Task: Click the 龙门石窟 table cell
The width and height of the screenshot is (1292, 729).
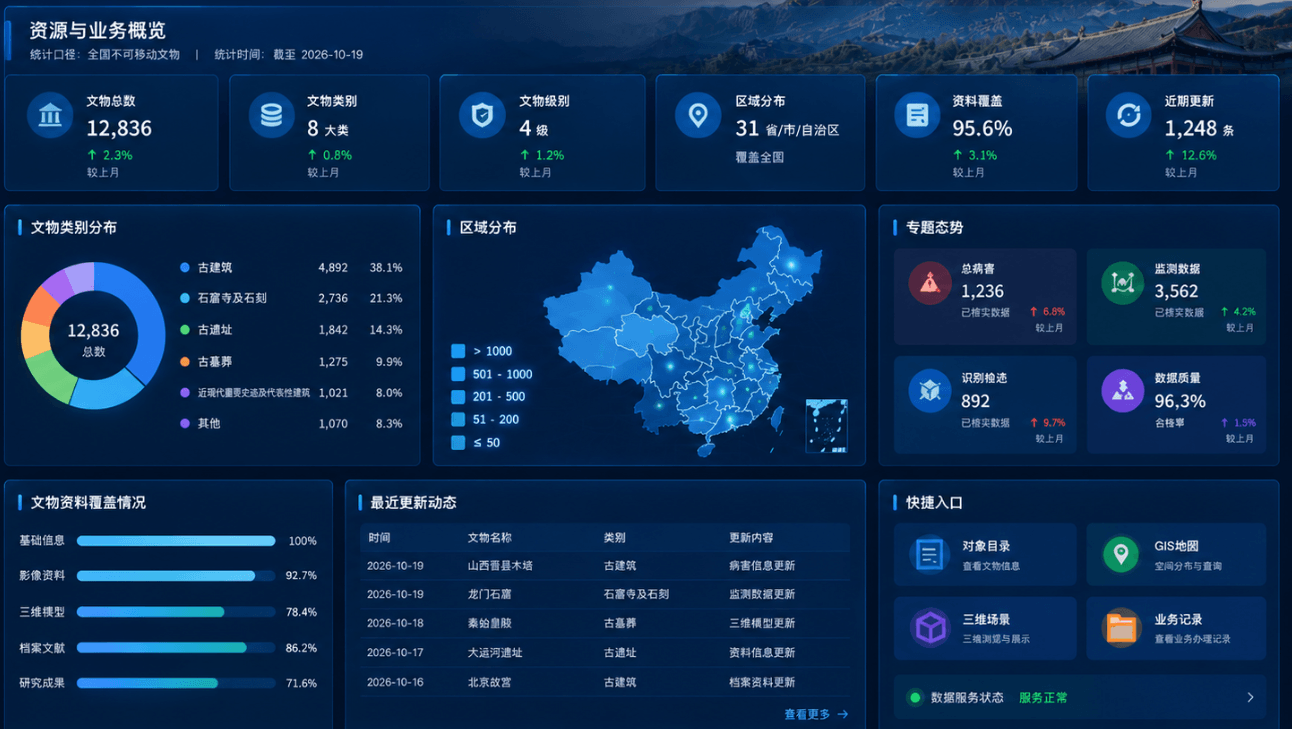Action: pos(492,594)
